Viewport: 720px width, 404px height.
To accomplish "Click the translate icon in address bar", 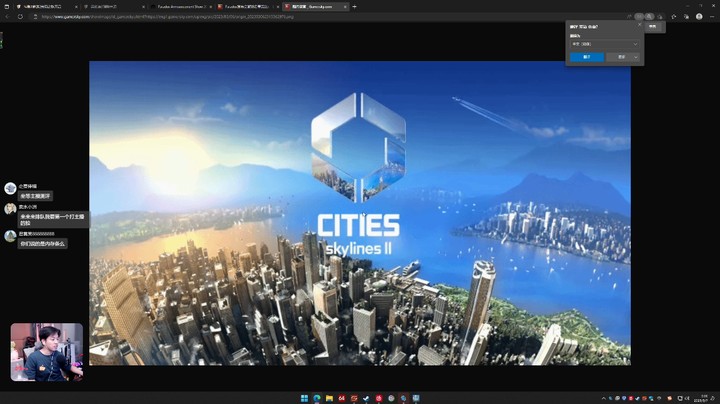I will pyautogui.click(x=639, y=17).
